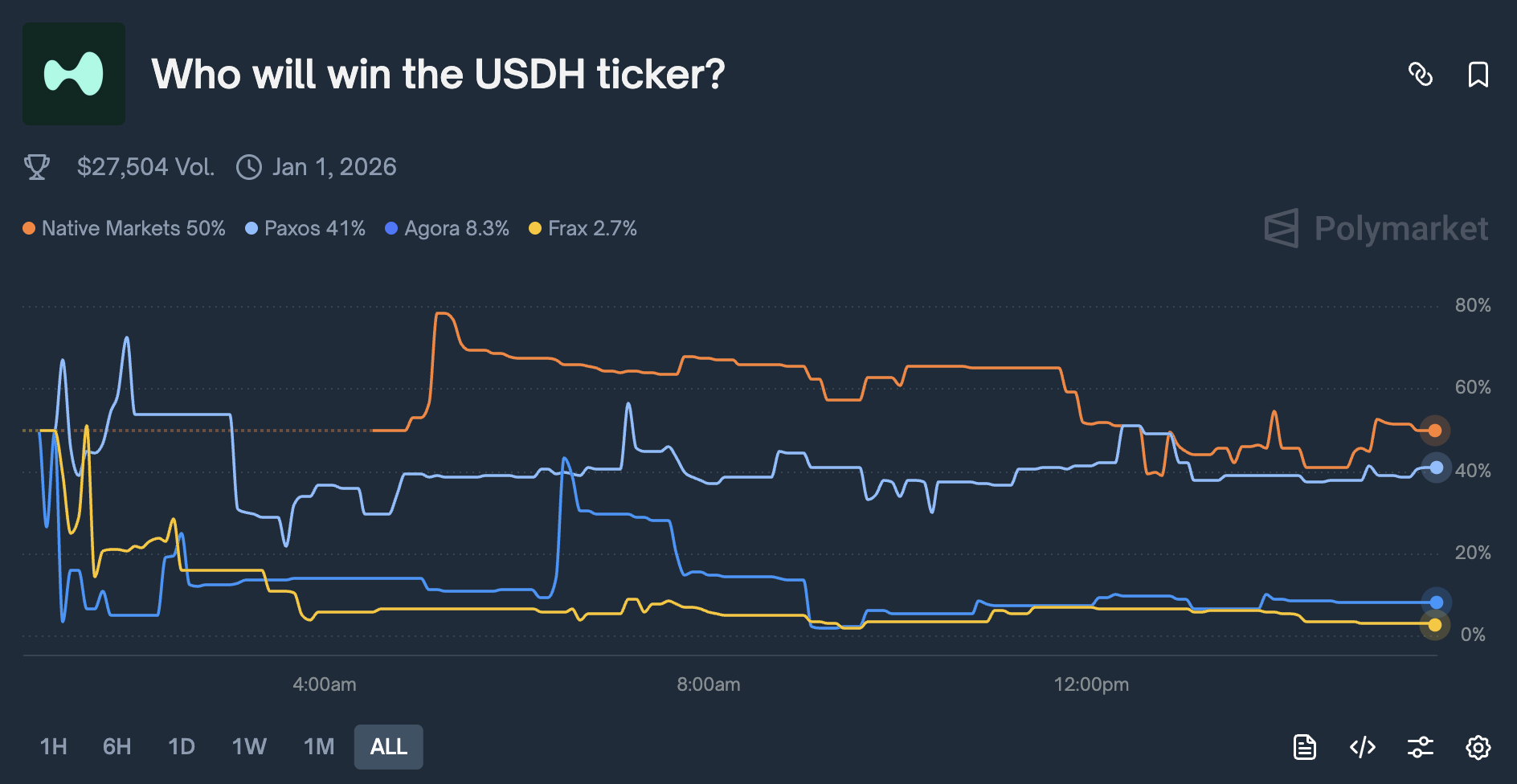The width and height of the screenshot is (1517, 784).
Task: Select the 6H time range
Action: pyautogui.click(x=117, y=746)
